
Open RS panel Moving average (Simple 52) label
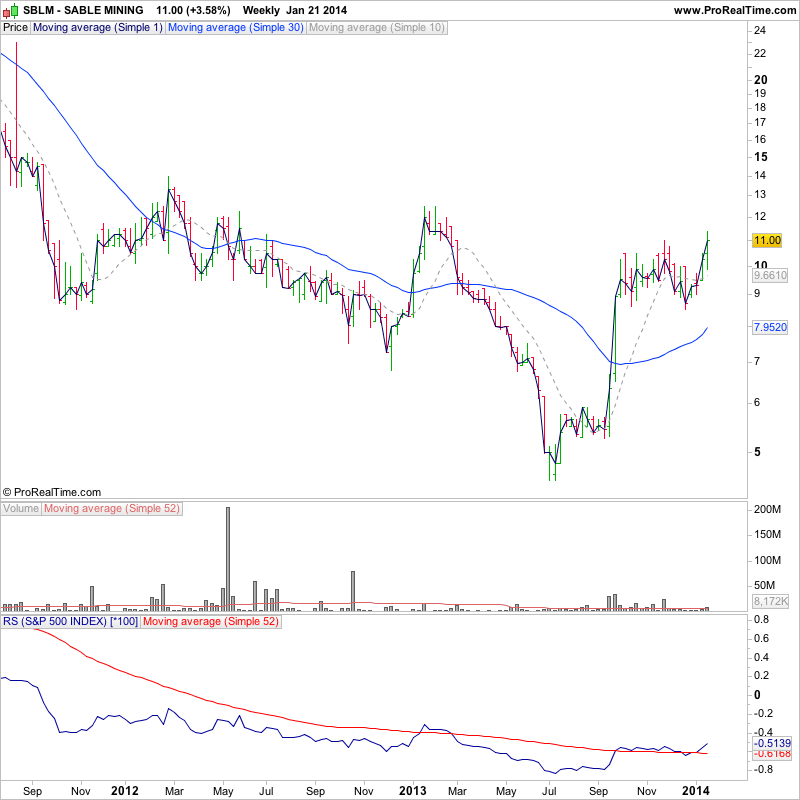[x=211, y=621]
